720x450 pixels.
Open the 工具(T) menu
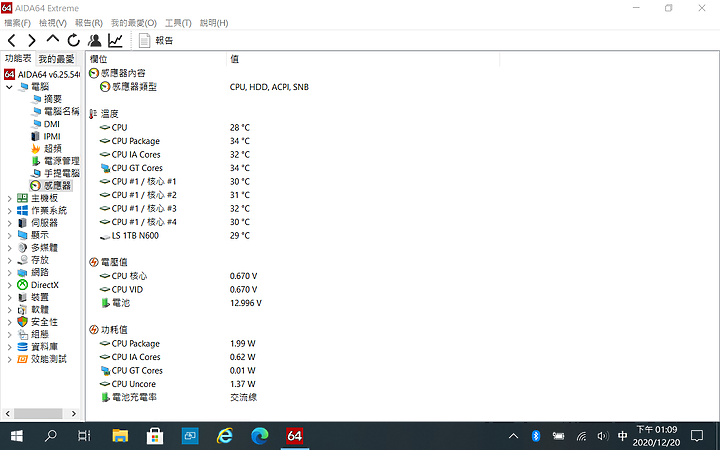pos(178,22)
